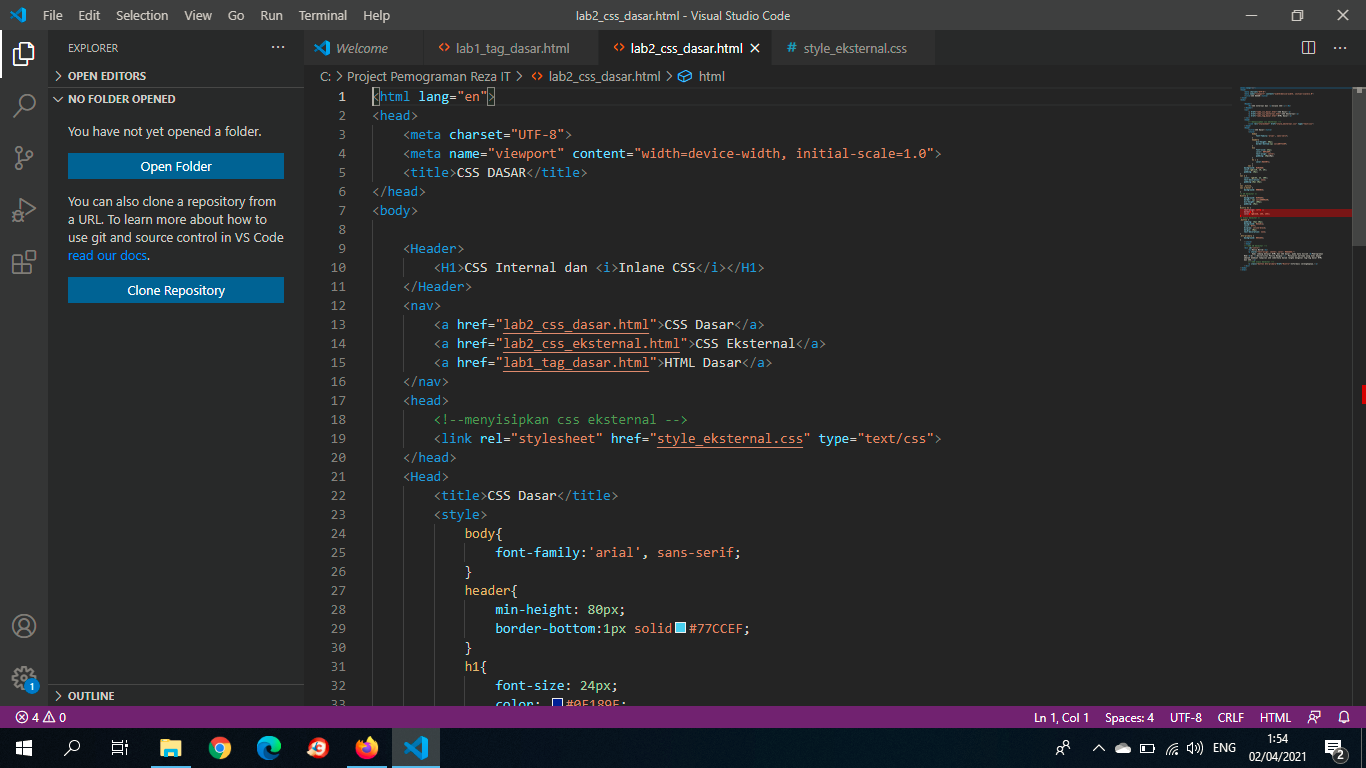Click the errors and warnings status indicator
This screenshot has width=1366, height=768.
coord(41,717)
